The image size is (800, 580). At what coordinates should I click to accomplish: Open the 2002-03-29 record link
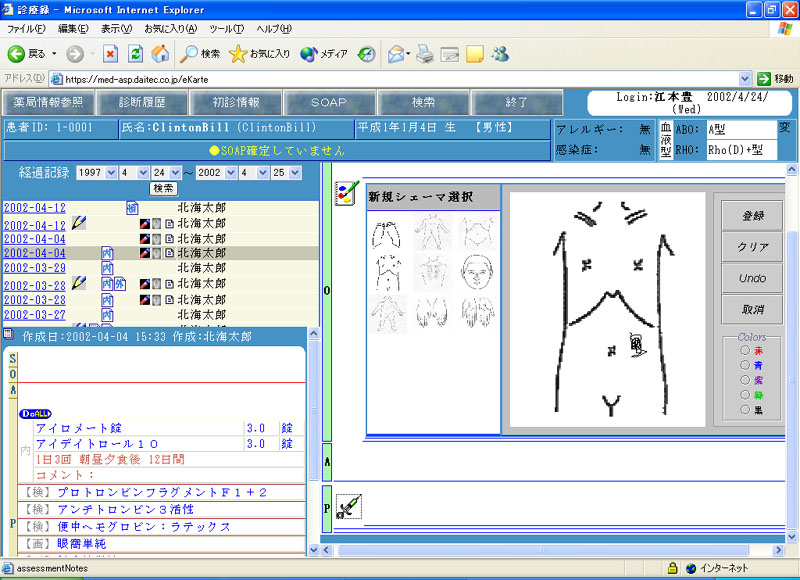pyautogui.click(x=35, y=268)
